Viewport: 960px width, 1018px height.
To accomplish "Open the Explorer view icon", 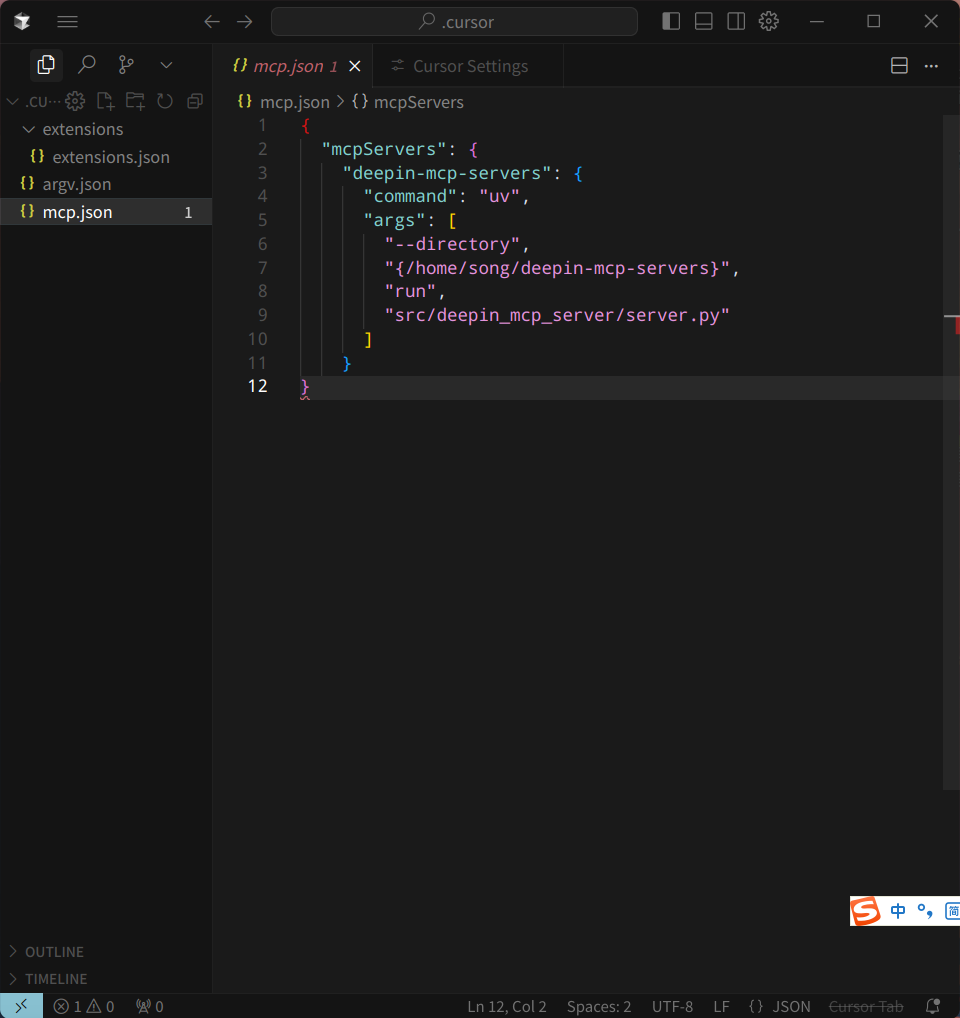I will coord(46,65).
